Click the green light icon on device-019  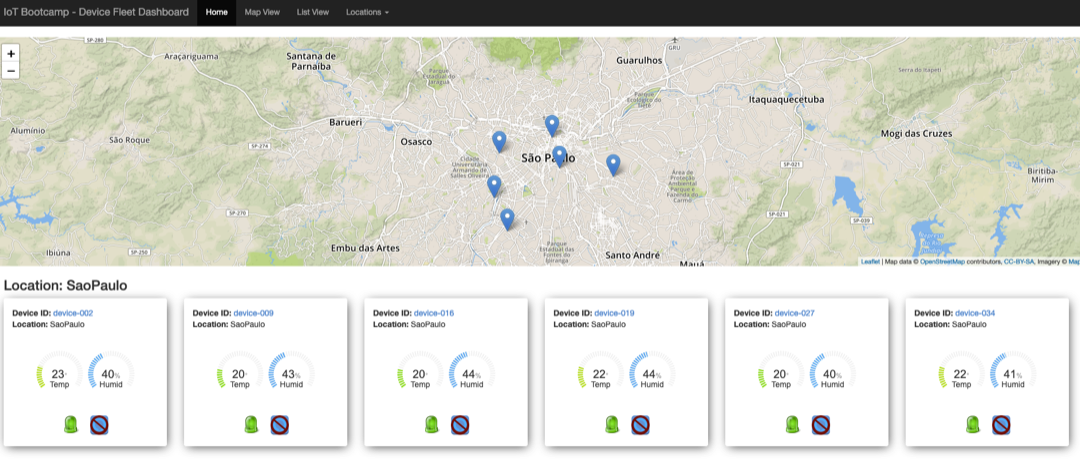(613, 425)
